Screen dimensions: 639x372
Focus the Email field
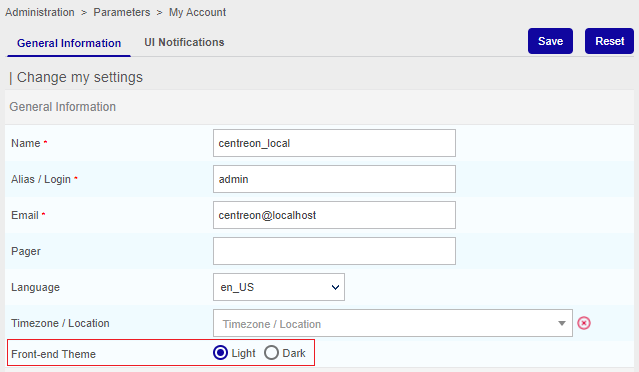(334, 215)
